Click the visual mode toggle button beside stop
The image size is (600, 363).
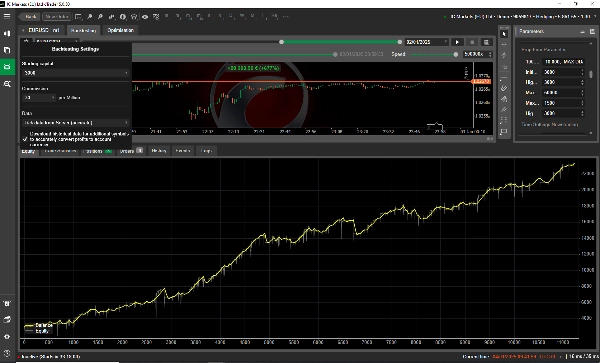click(486, 42)
